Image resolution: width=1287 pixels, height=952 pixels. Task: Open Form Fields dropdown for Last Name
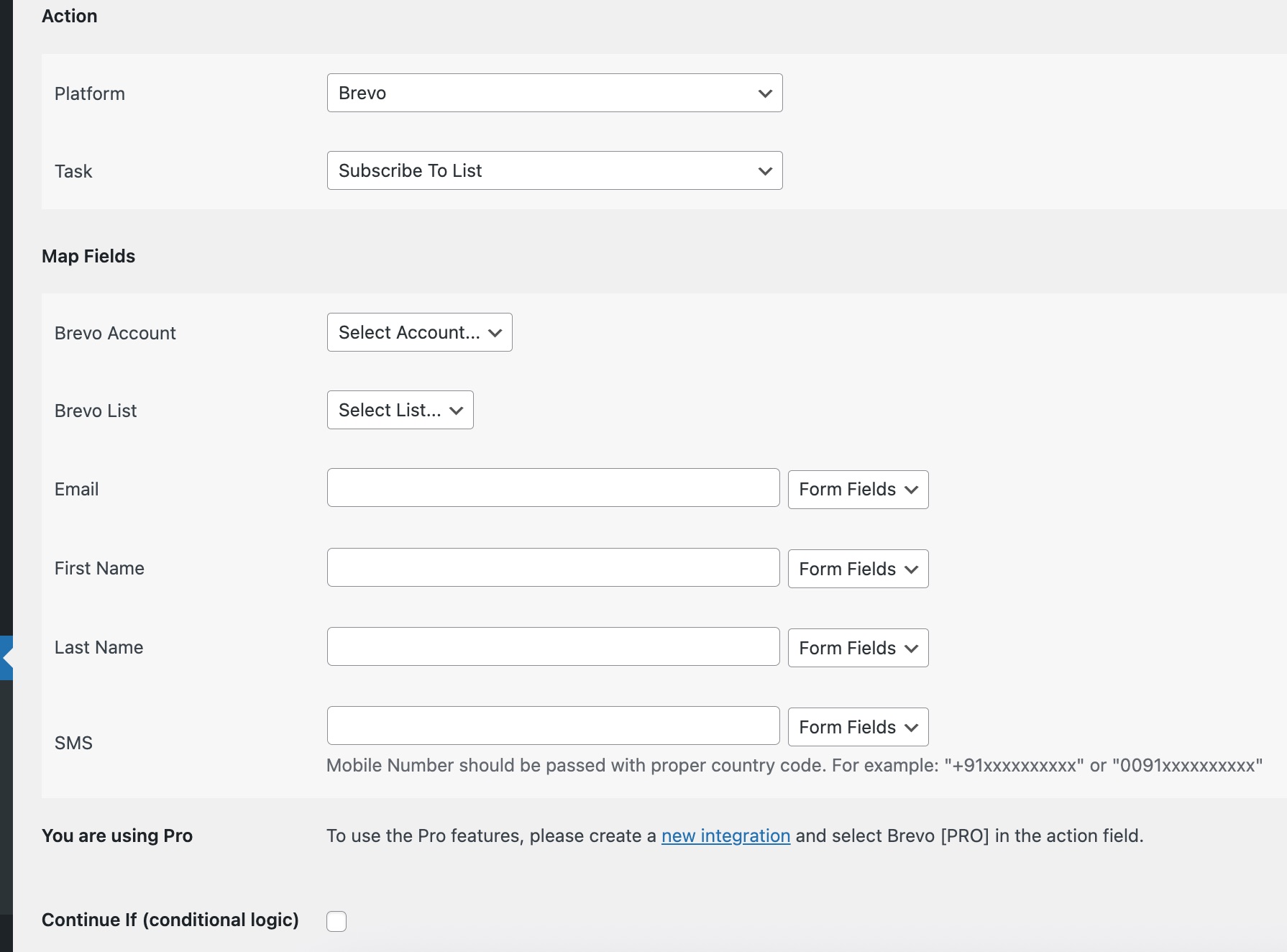pyautogui.click(x=858, y=648)
